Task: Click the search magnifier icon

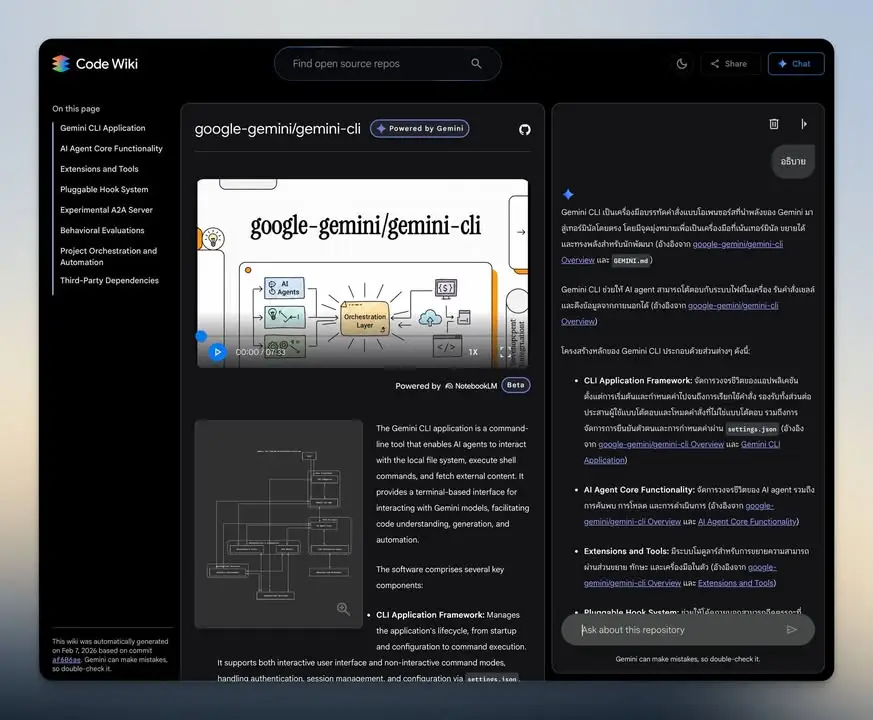Action: [x=476, y=63]
